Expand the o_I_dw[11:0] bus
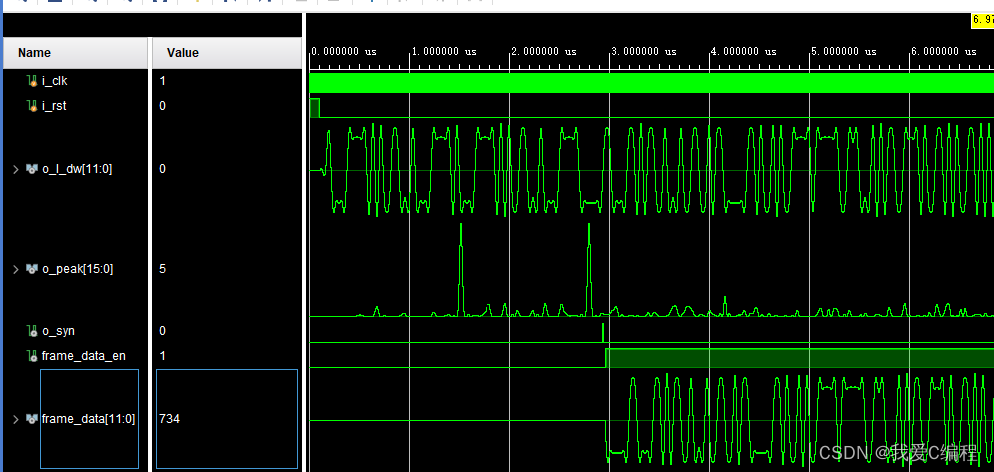 pos(15,169)
